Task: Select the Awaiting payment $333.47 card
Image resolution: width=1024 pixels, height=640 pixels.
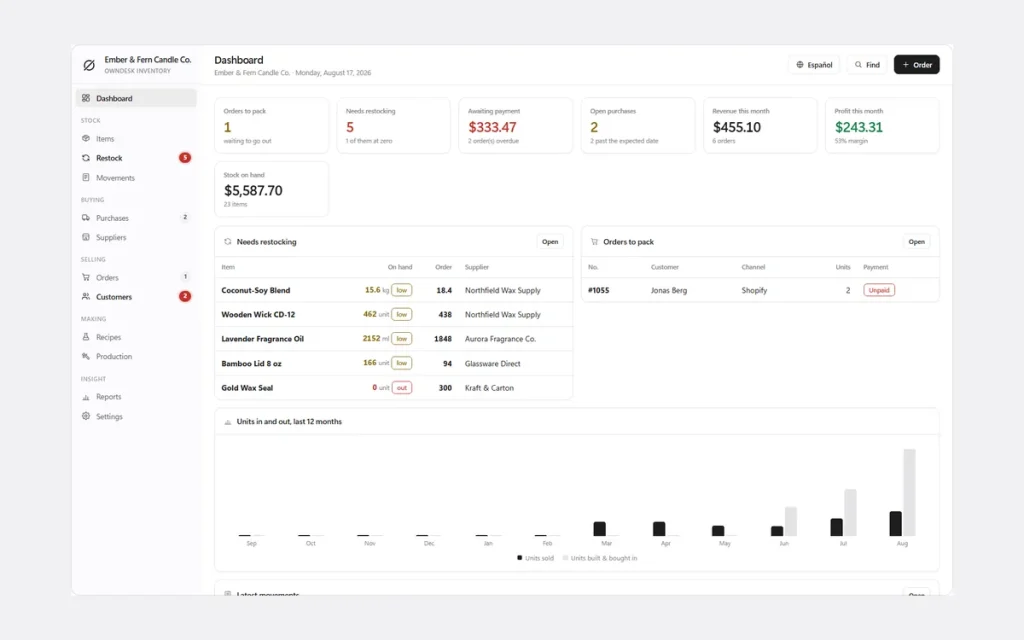Action: click(x=516, y=125)
